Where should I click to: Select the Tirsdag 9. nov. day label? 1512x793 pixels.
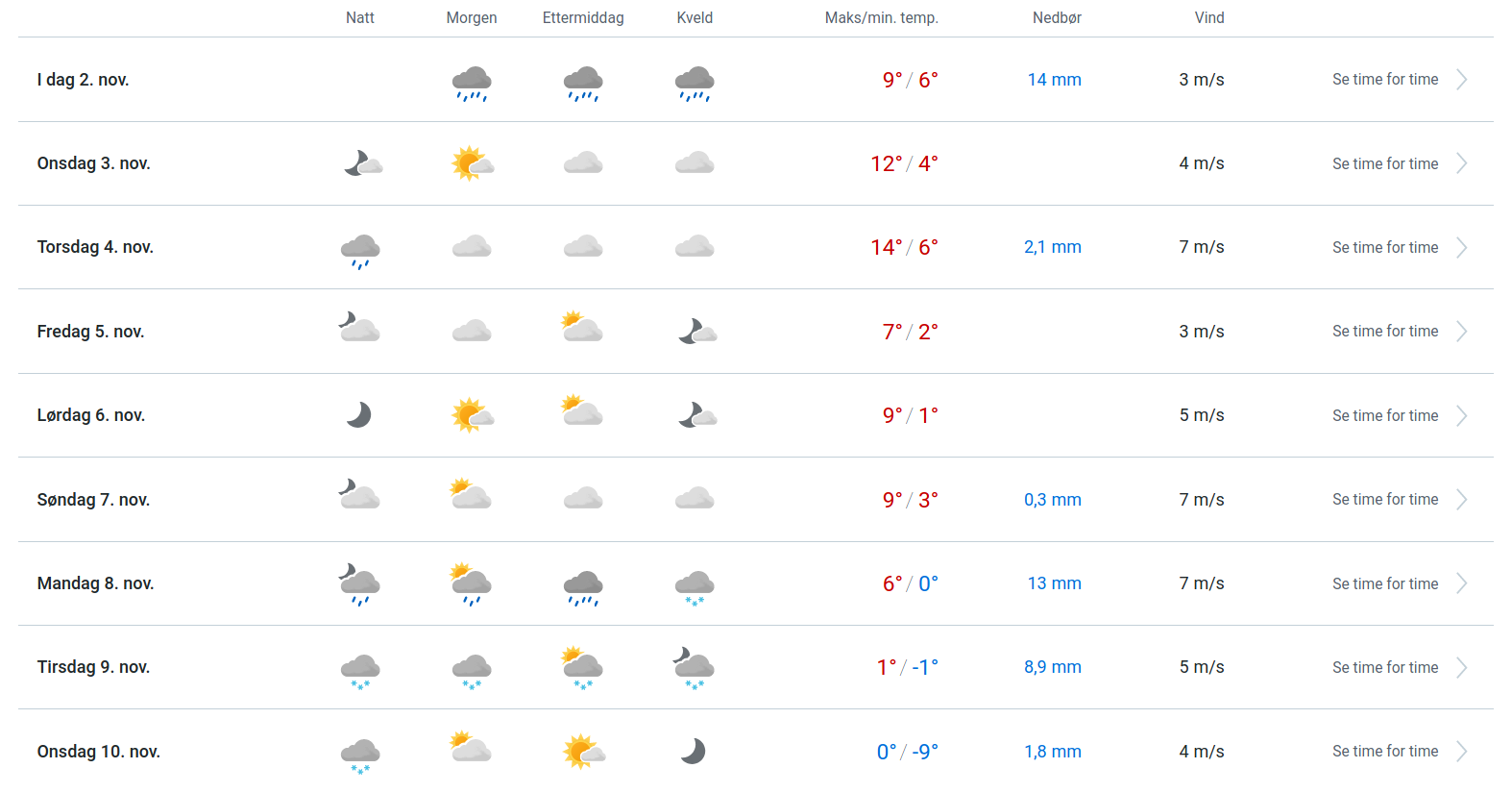pos(93,667)
